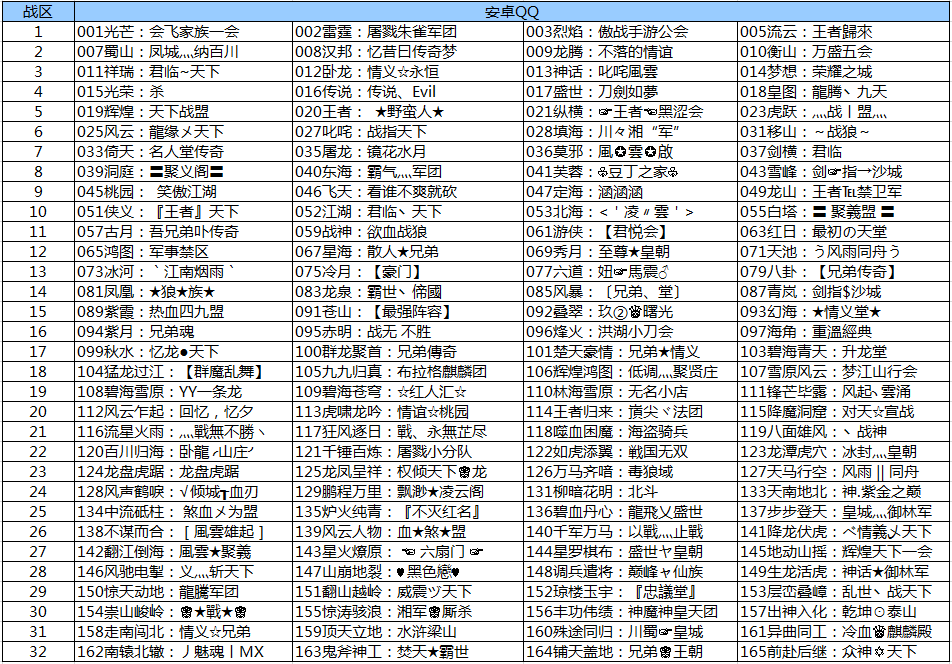Click cell 103碧海青天：升龙堂
The height and width of the screenshot is (664, 952).
[843, 352]
